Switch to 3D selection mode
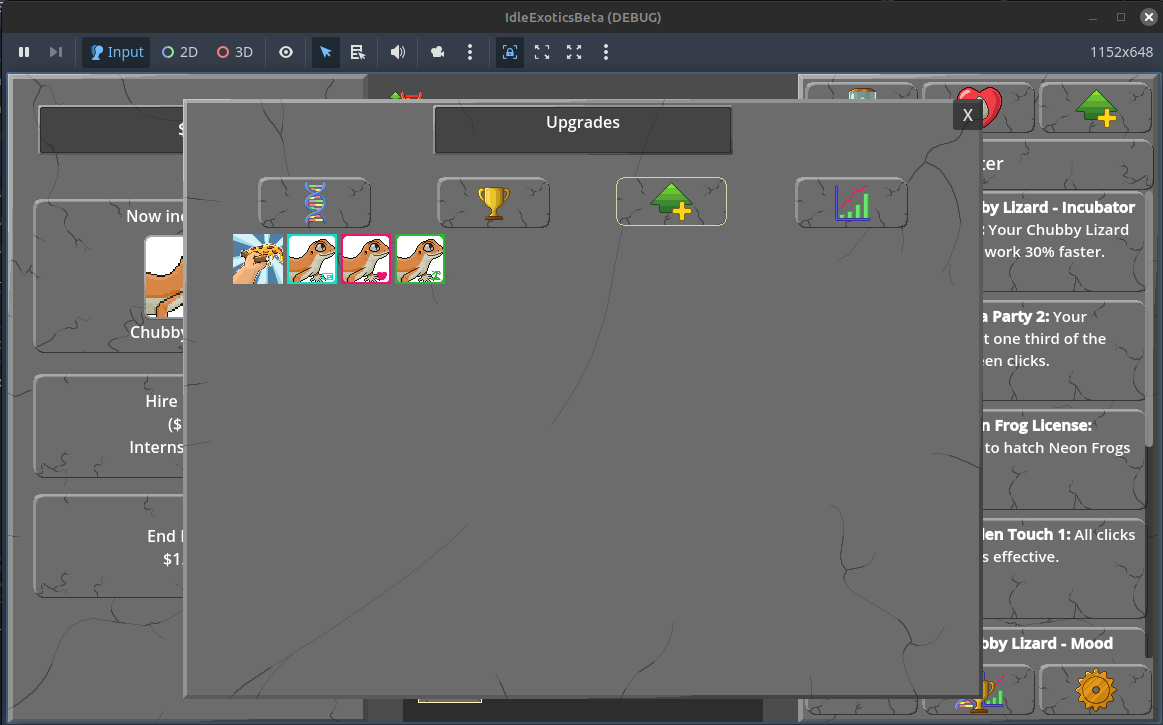Image resolution: width=1163 pixels, height=725 pixels. click(234, 52)
